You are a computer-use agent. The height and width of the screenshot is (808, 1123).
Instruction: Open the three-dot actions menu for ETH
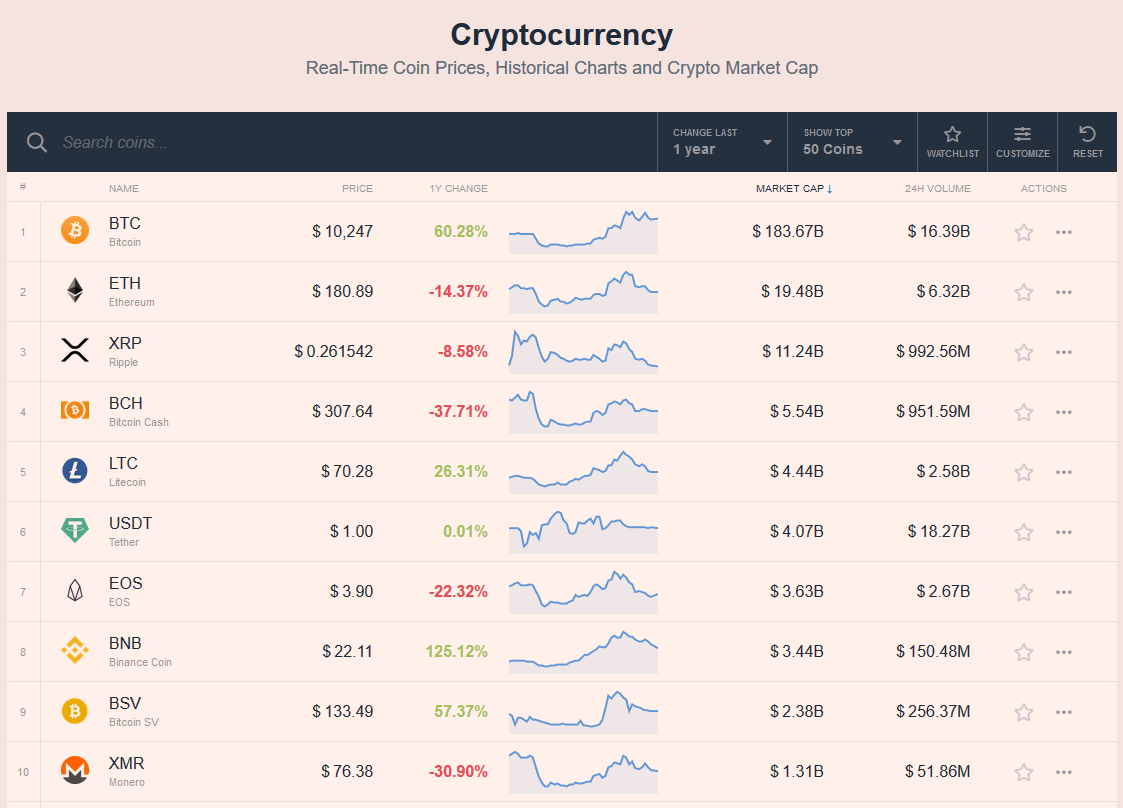(1063, 292)
